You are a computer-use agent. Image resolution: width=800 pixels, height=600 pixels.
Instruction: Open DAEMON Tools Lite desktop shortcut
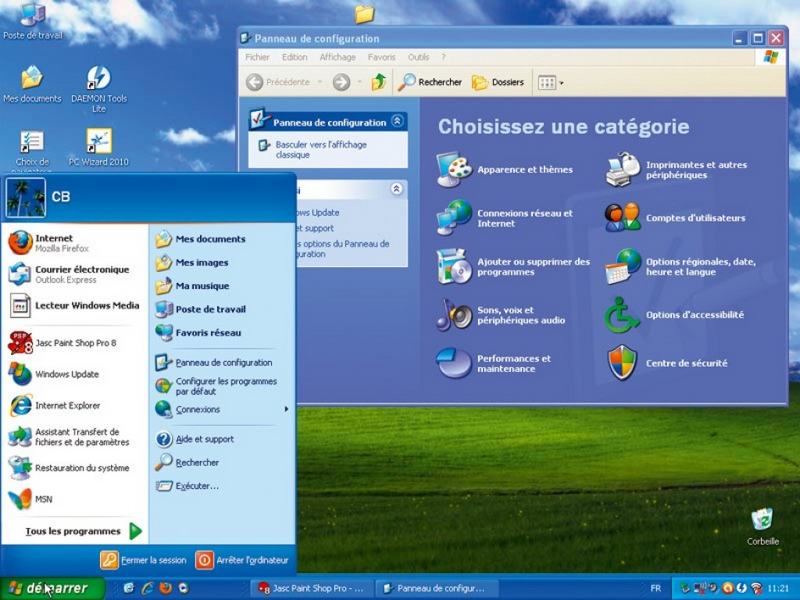pos(98,89)
